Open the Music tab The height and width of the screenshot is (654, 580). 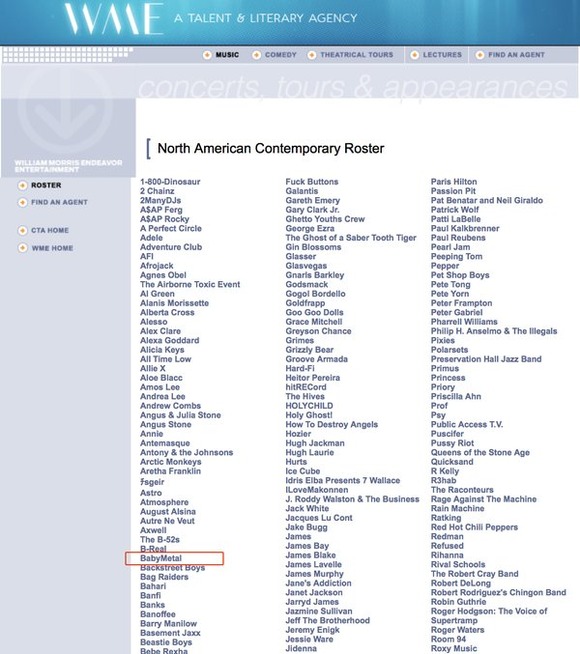point(227,55)
